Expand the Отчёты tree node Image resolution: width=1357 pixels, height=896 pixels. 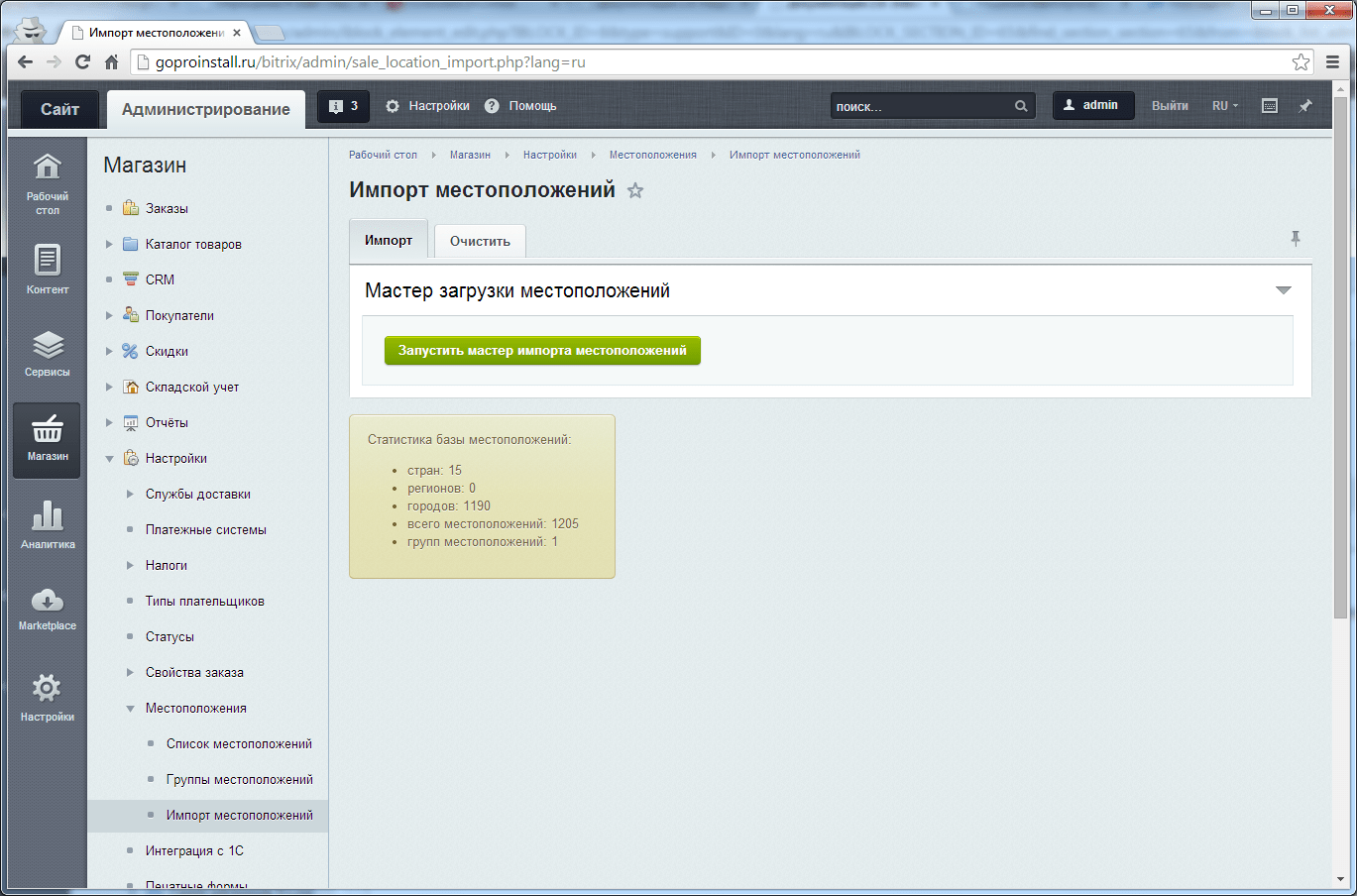pos(109,422)
